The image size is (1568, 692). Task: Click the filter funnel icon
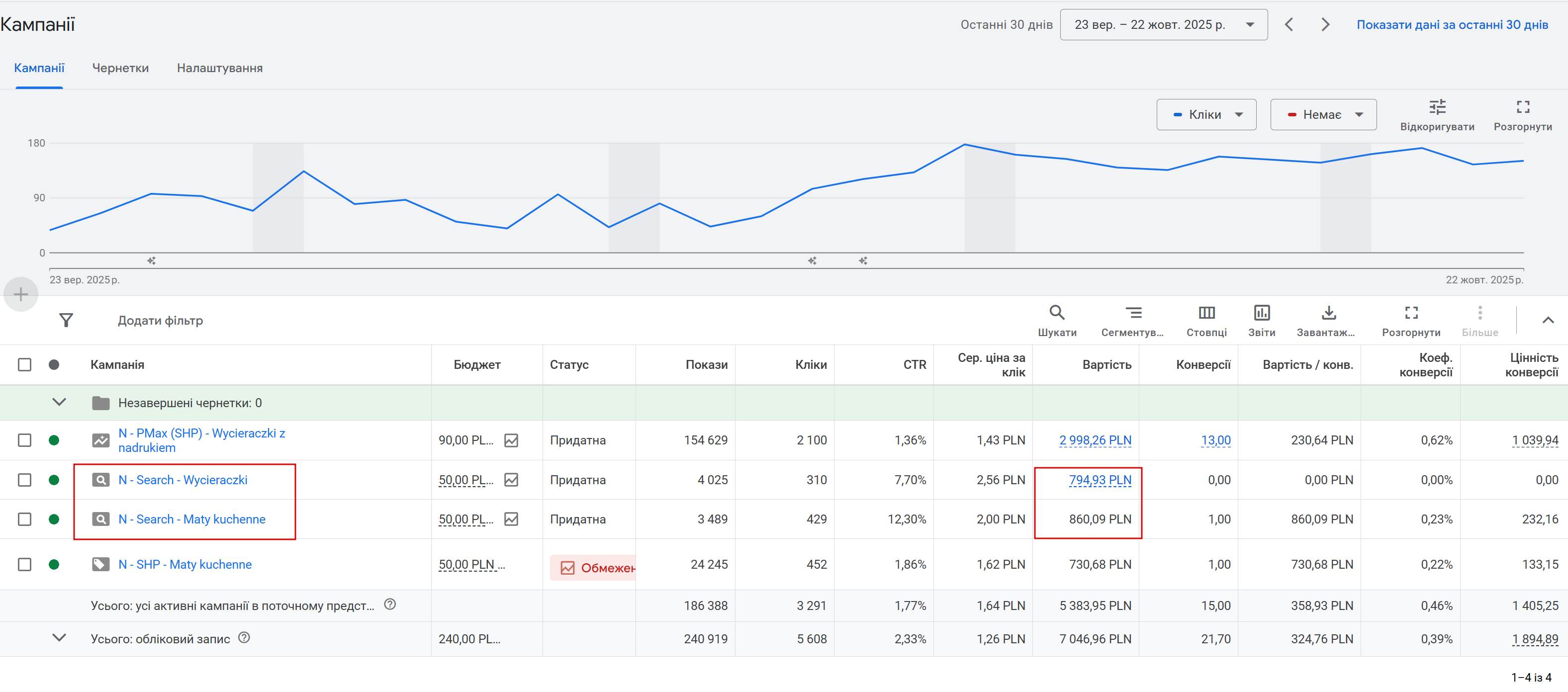(66, 320)
